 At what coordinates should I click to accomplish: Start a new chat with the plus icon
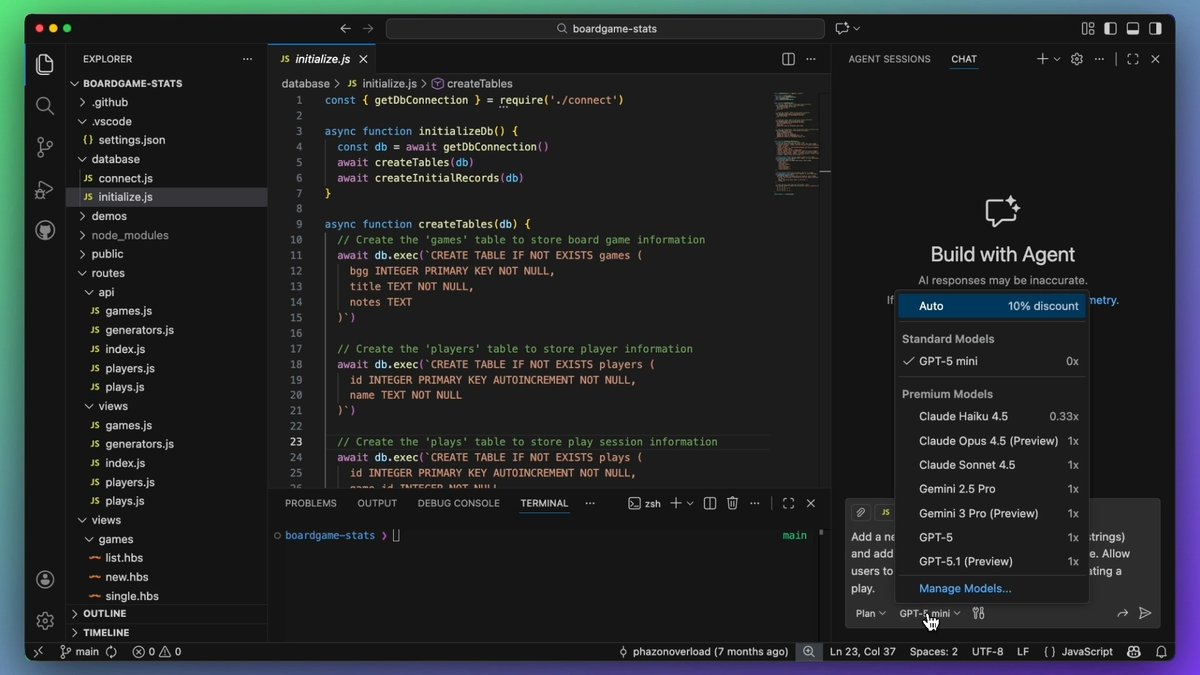point(1042,59)
